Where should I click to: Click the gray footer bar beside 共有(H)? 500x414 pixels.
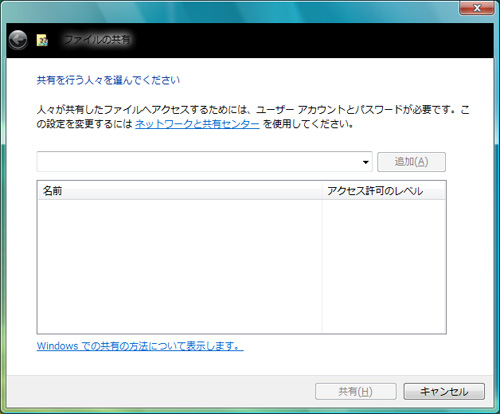point(160,391)
